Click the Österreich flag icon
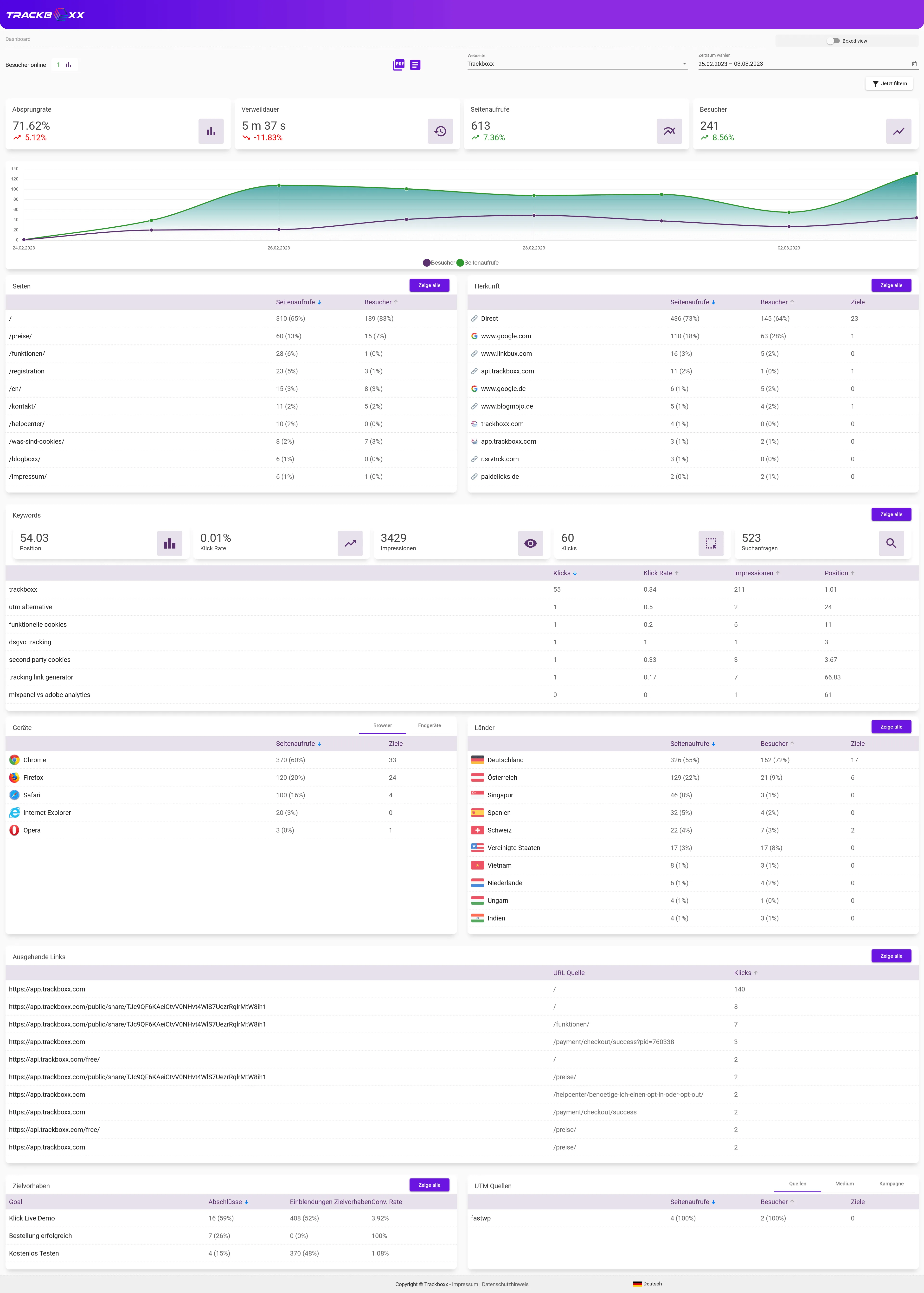The image size is (924, 1293). 477,778
